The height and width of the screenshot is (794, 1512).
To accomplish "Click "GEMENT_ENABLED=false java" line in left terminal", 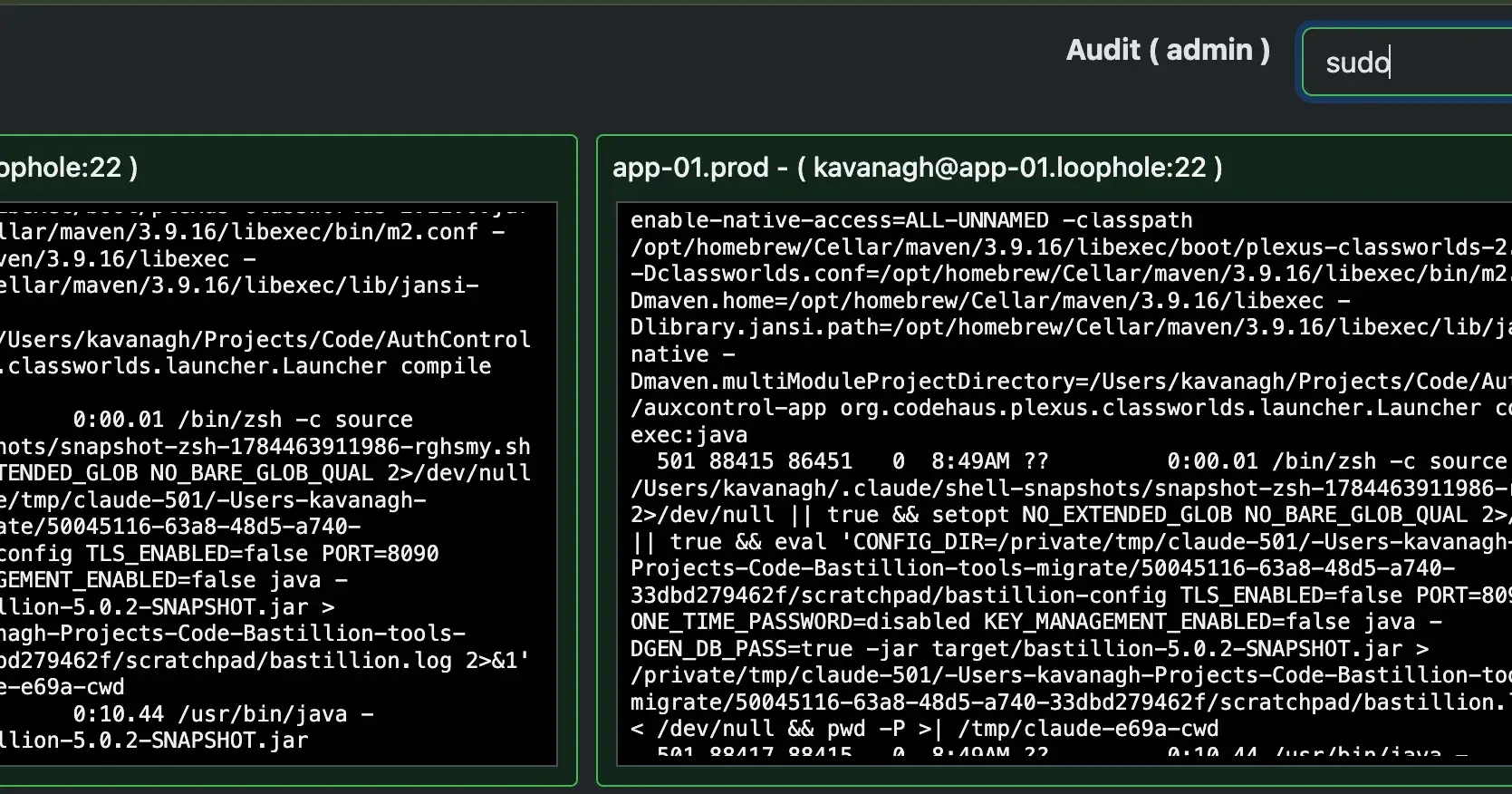I will point(173,580).
